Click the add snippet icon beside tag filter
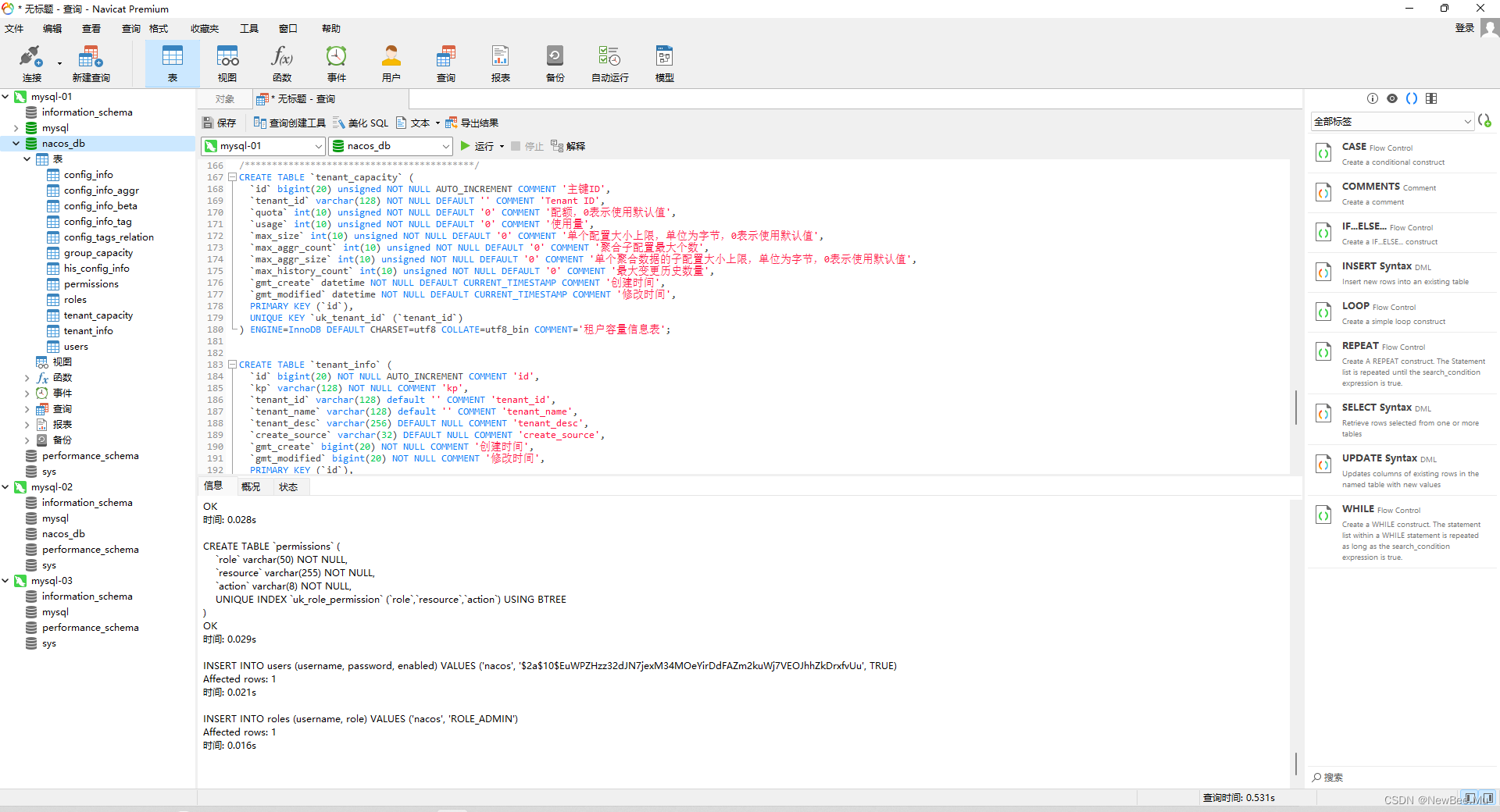The width and height of the screenshot is (1500, 812). [x=1485, y=121]
